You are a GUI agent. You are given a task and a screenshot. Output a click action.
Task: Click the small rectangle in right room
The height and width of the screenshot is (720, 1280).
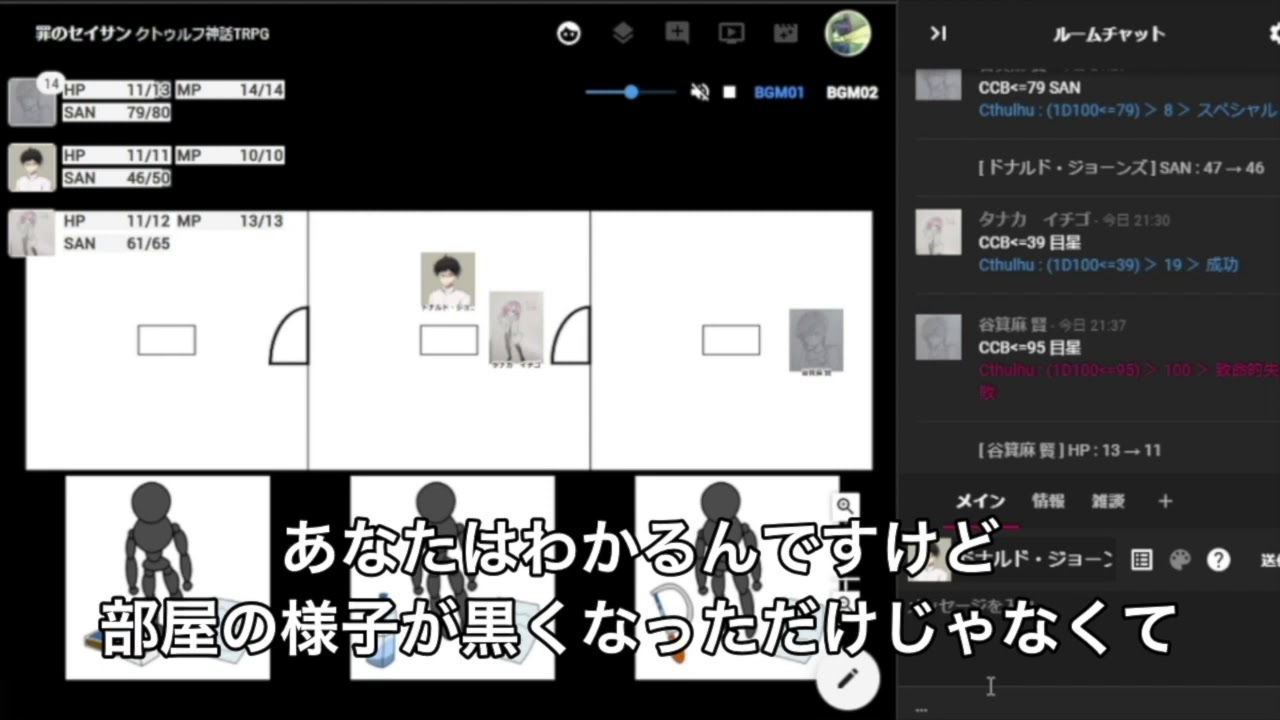click(x=731, y=340)
